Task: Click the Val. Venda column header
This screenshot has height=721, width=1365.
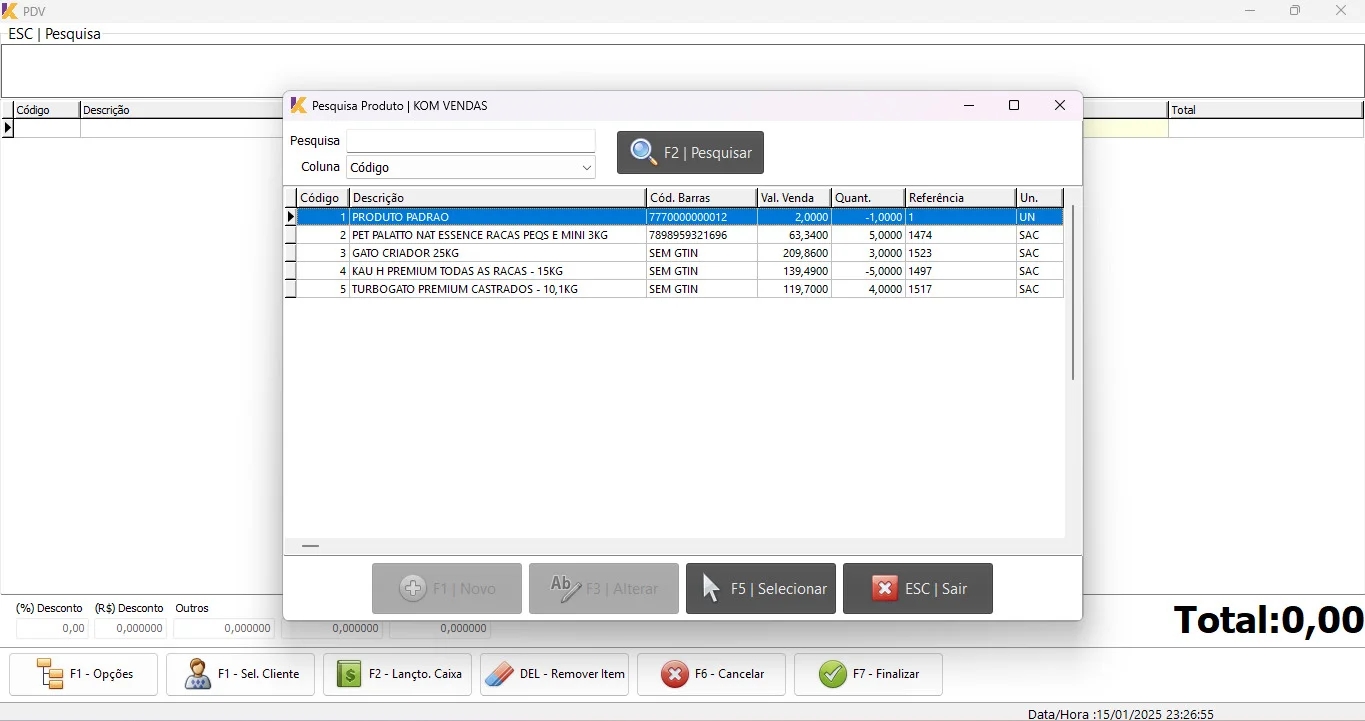Action: (793, 198)
